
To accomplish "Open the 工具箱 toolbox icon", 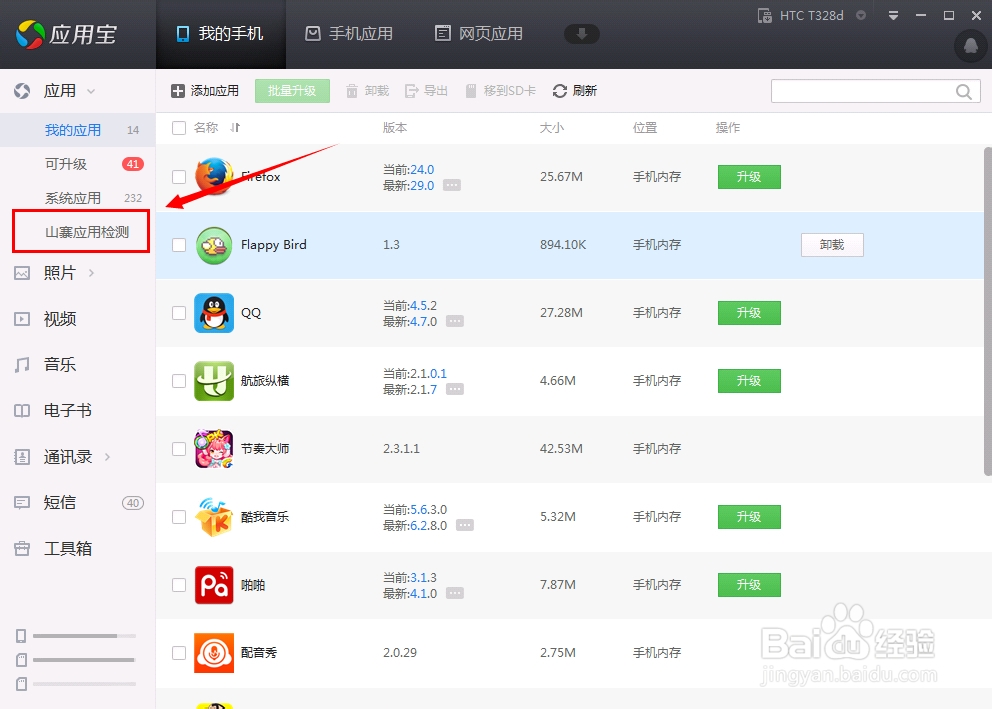I will [x=22, y=548].
